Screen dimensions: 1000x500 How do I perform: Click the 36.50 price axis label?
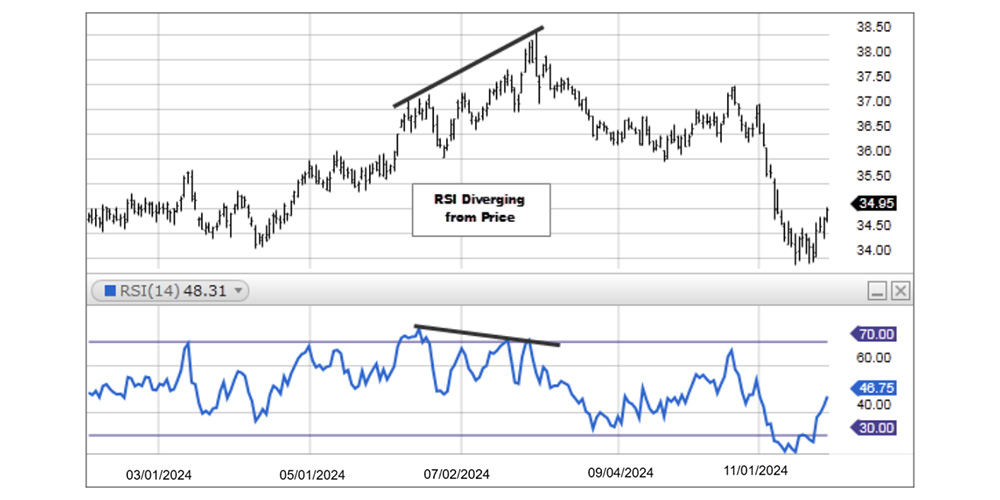(x=874, y=126)
